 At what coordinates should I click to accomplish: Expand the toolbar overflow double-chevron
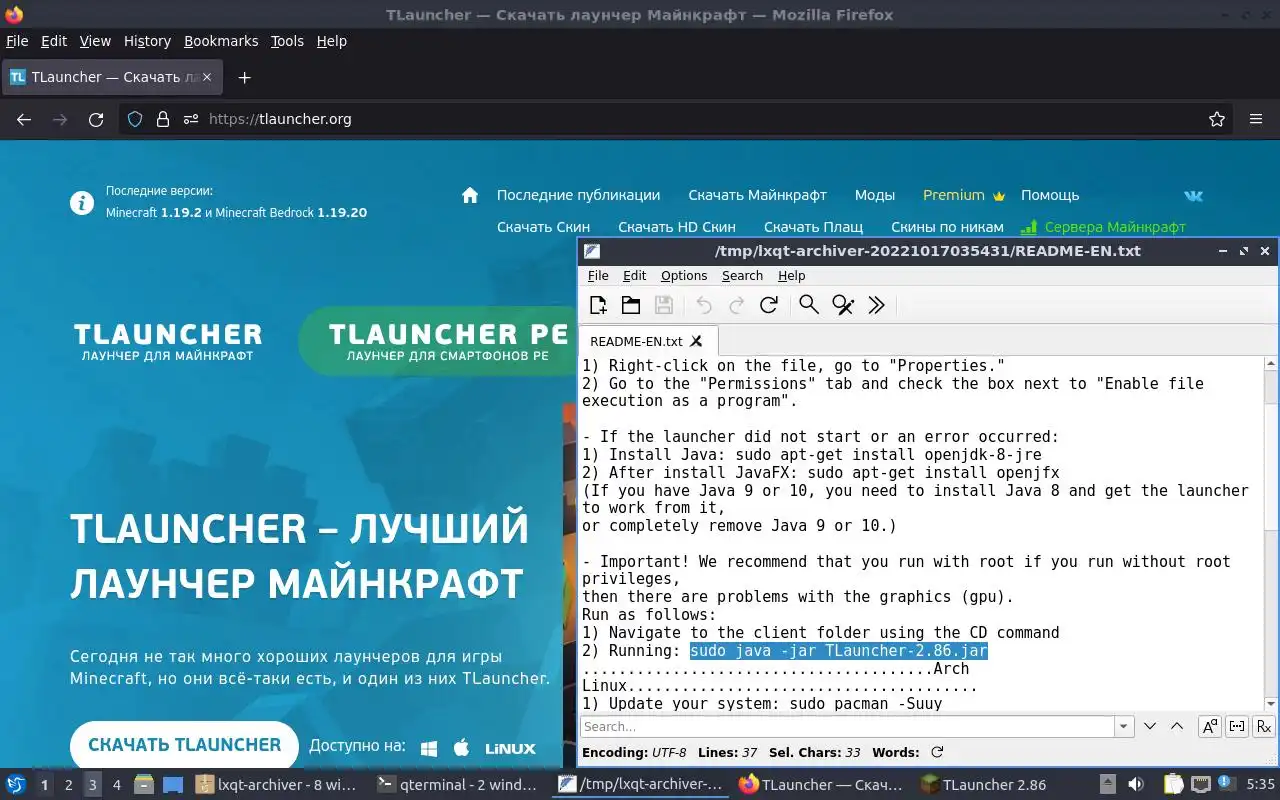click(876, 305)
